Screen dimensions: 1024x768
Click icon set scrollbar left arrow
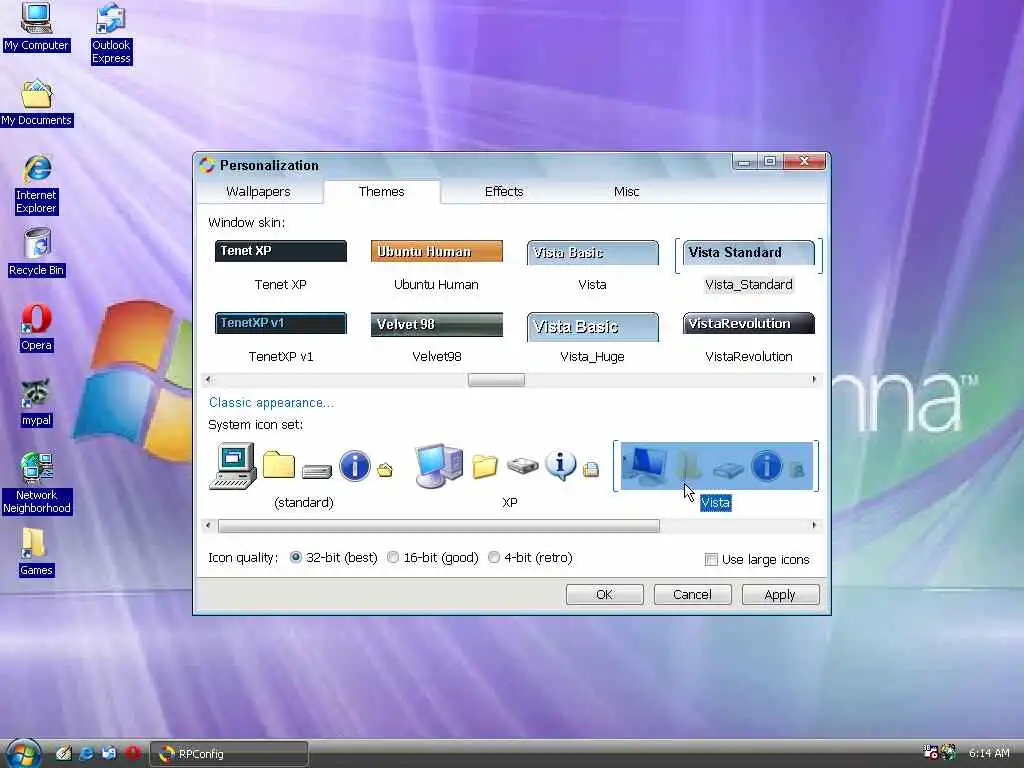coord(208,525)
